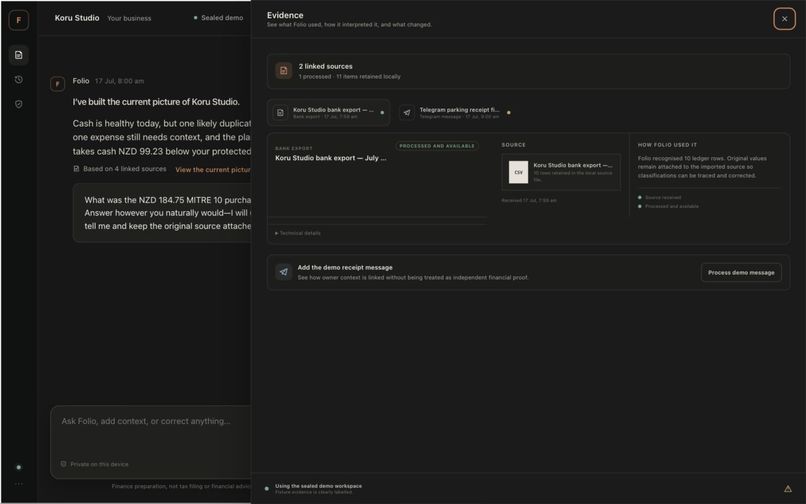Screen dimensions: 806x504
Task: Click the warning triangle icon in footer
Action: point(787,489)
